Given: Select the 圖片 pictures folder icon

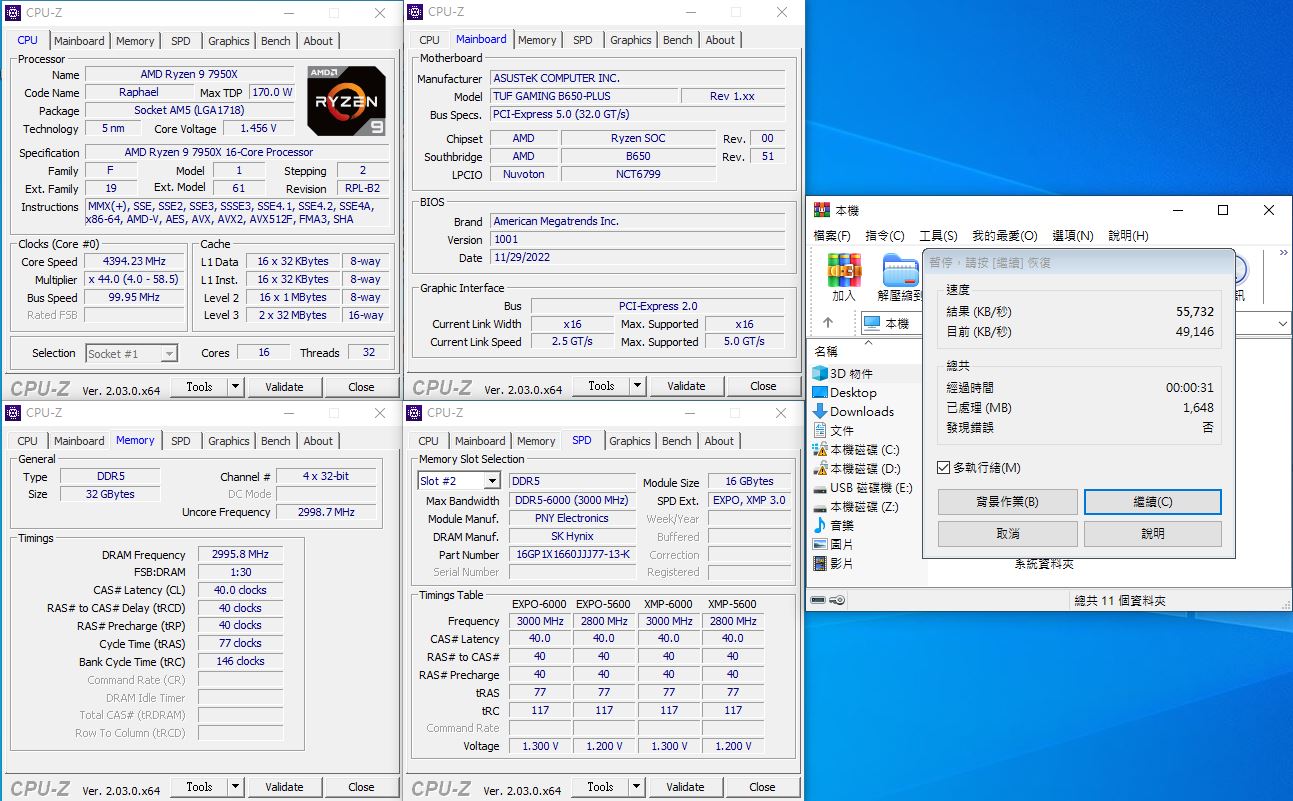Looking at the screenshot, I should (821, 544).
